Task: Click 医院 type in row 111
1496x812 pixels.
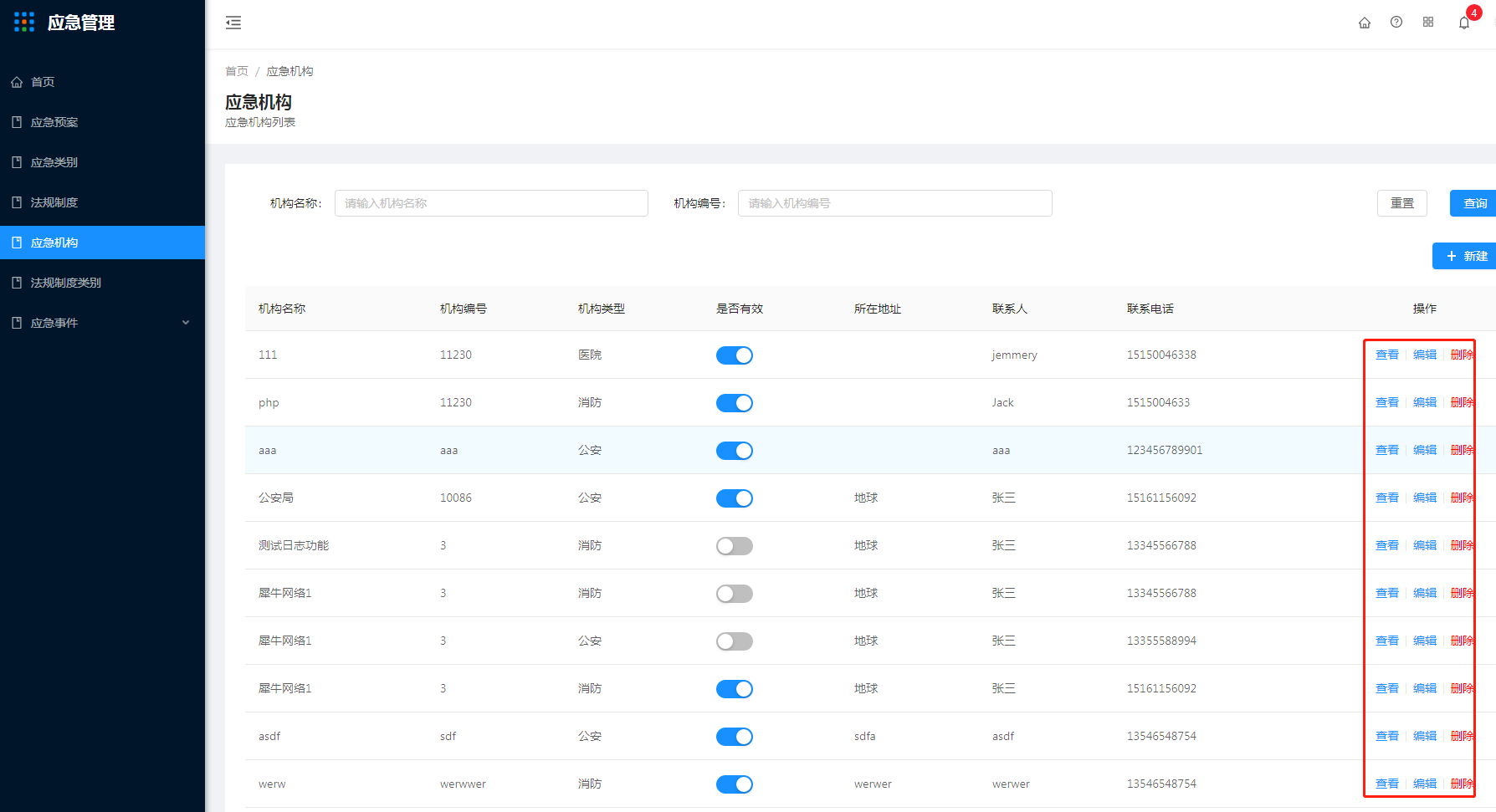Action: (590, 355)
